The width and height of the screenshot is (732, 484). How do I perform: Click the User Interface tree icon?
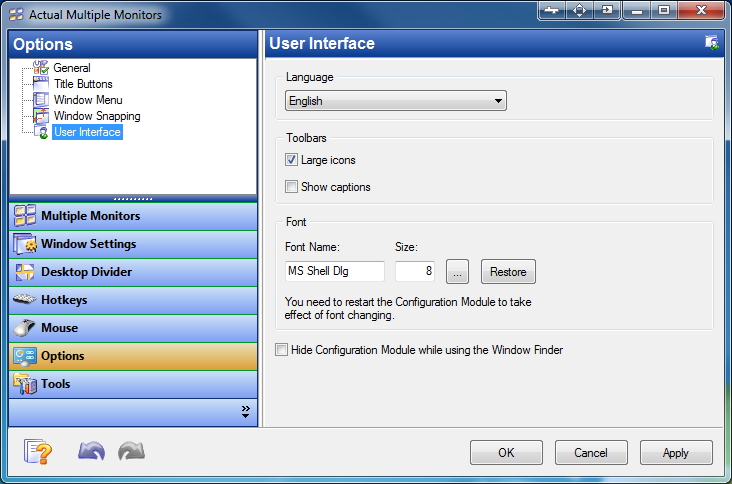41,132
